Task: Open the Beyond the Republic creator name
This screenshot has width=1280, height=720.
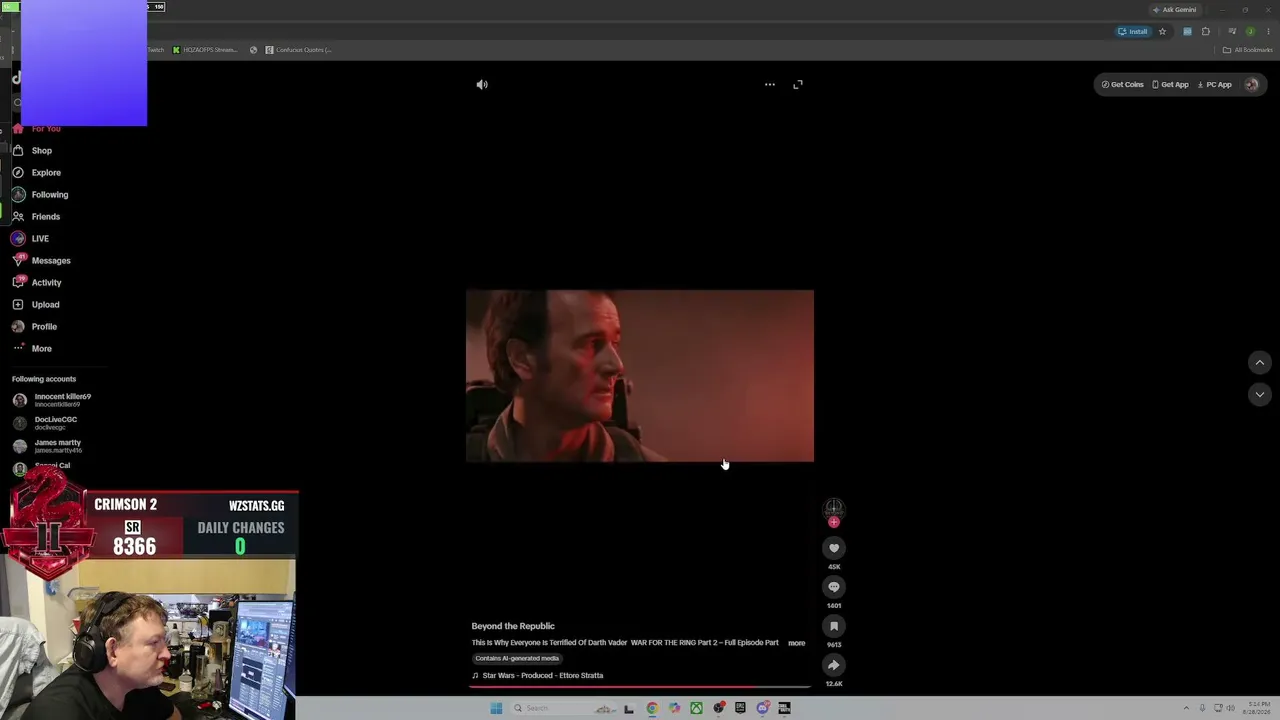Action: 513,626
